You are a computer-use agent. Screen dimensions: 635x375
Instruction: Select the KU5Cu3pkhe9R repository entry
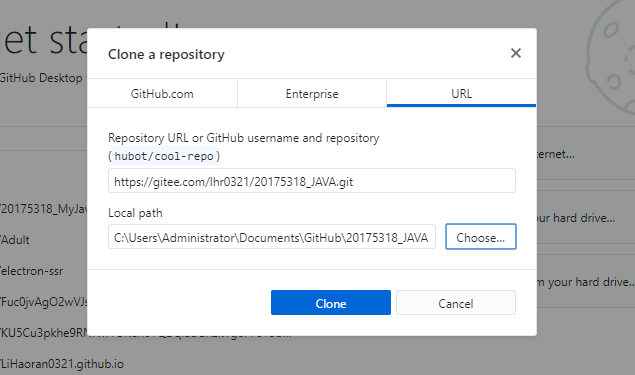44,333
